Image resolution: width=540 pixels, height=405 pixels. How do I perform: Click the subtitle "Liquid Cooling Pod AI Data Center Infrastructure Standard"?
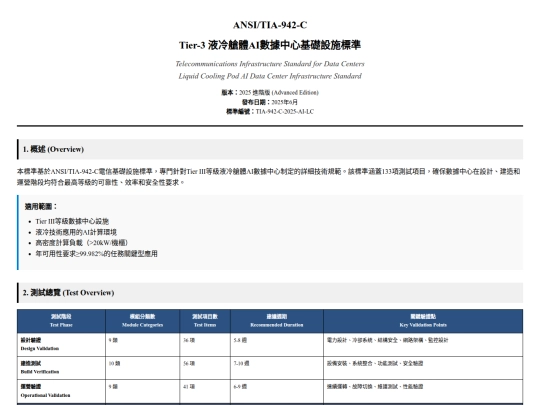click(x=270, y=76)
